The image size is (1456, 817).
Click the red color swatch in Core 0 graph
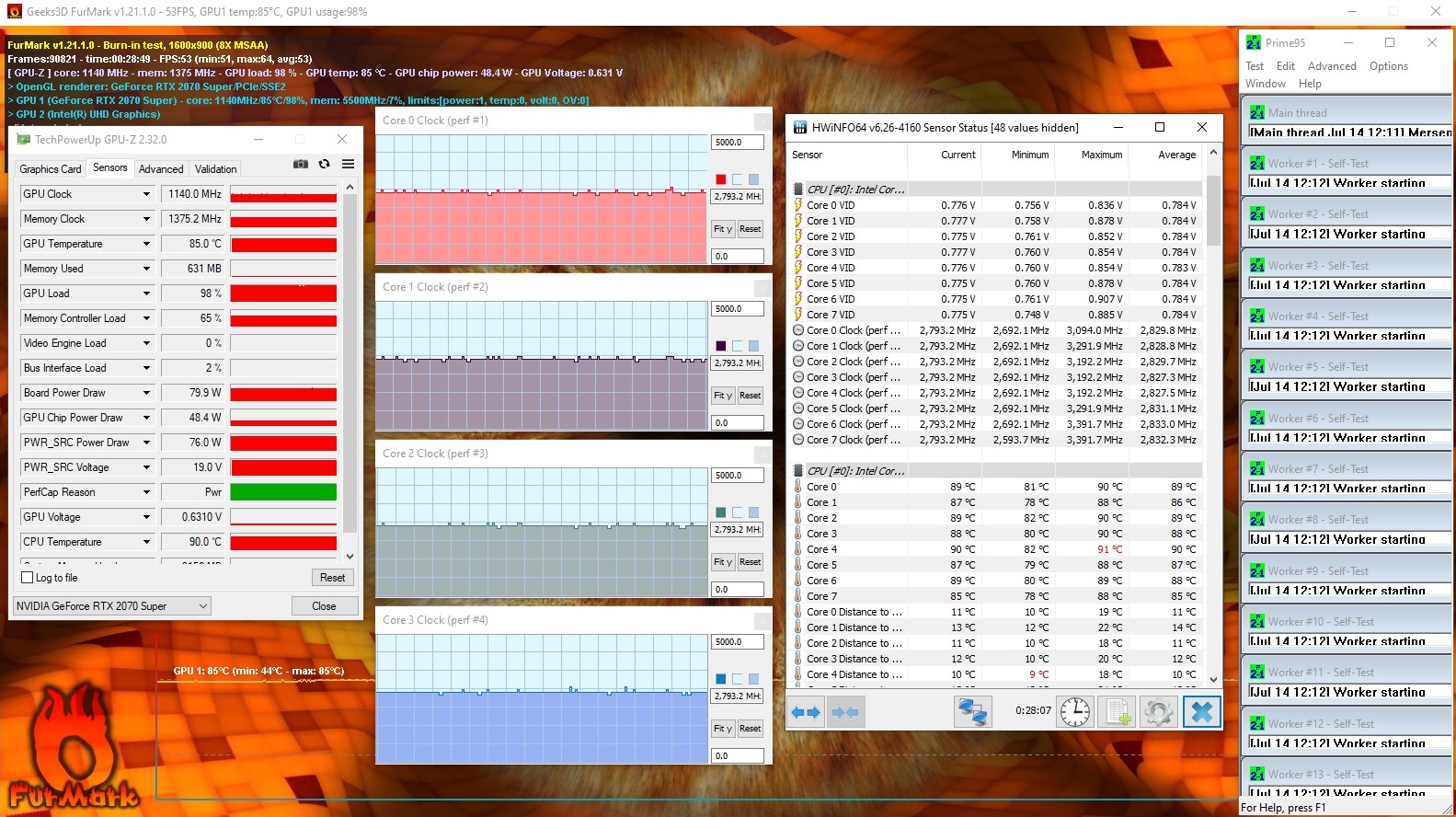(x=721, y=179)
